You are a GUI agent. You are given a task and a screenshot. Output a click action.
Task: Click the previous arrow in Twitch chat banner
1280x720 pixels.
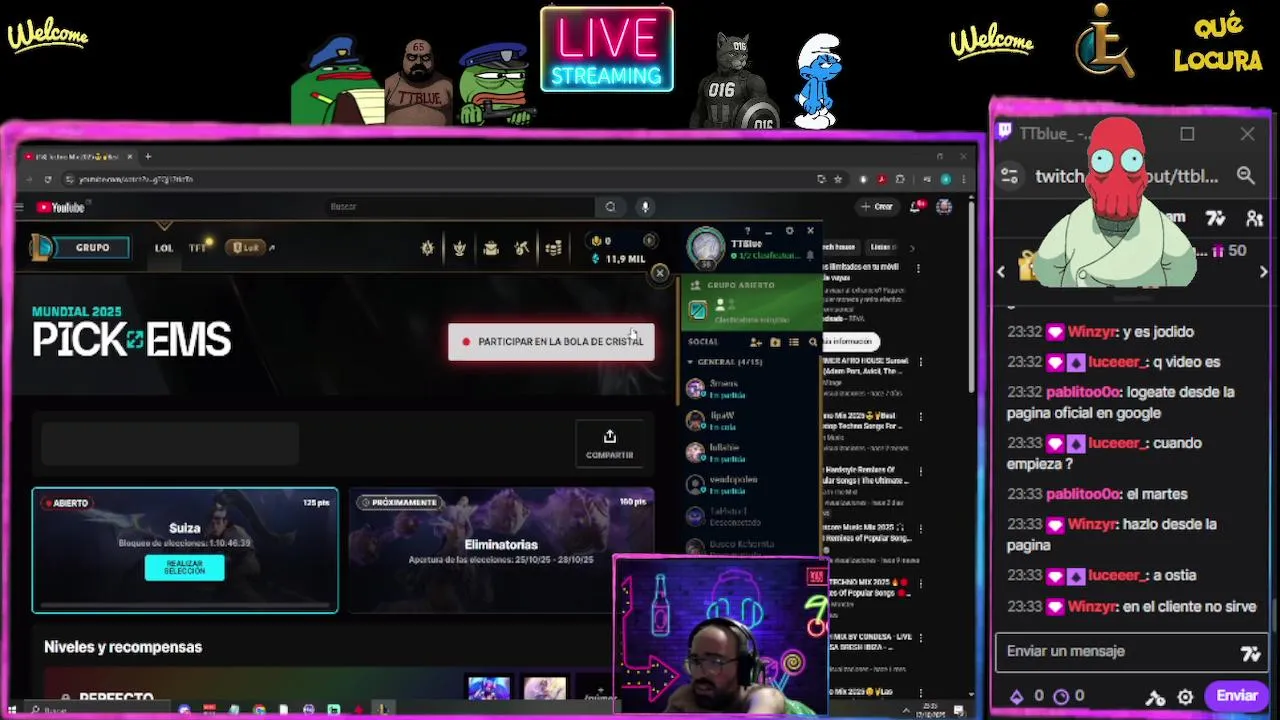1001,272
